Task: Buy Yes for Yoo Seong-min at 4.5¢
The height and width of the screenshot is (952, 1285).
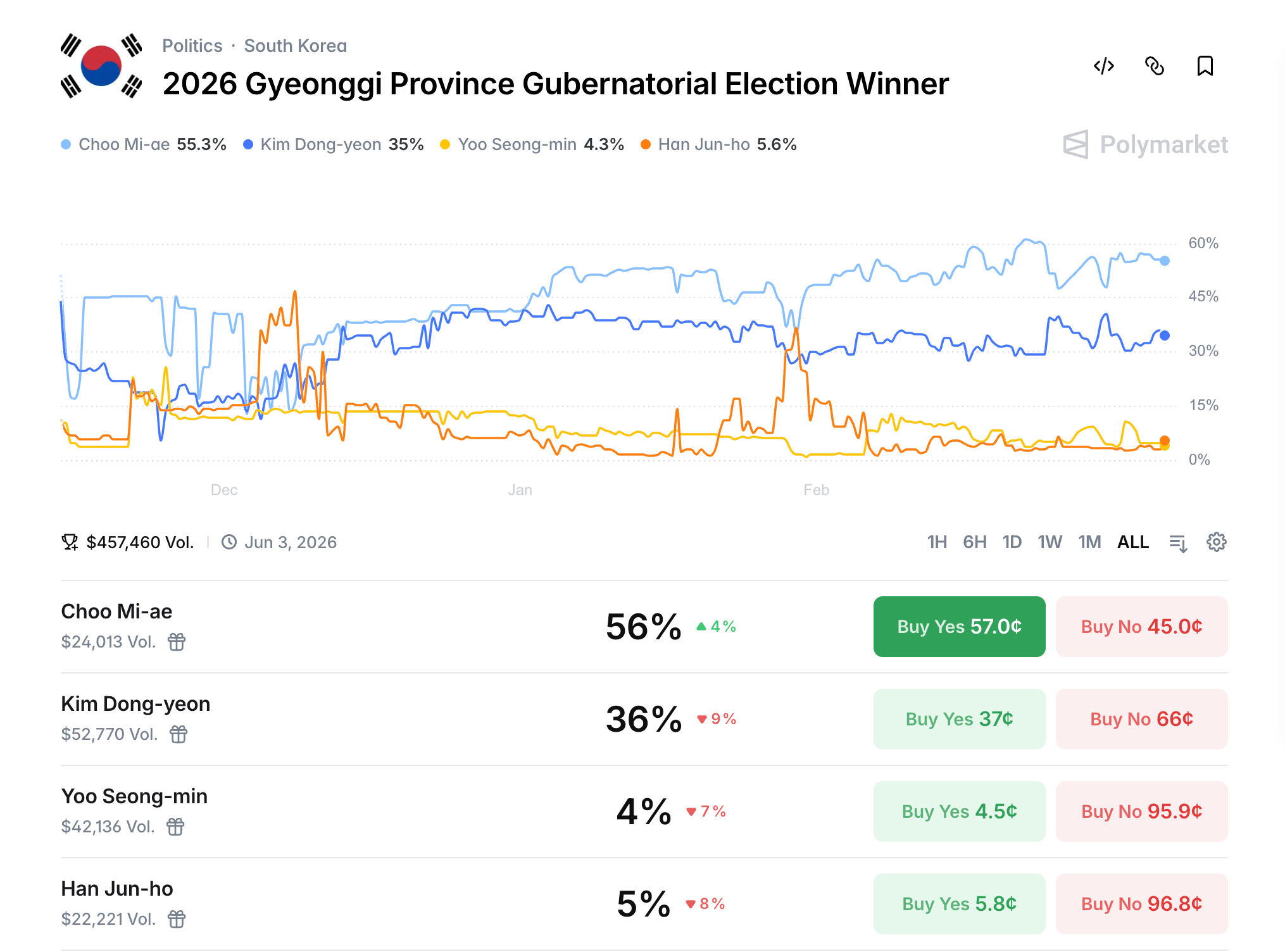Action: click(x=959, y=811)
